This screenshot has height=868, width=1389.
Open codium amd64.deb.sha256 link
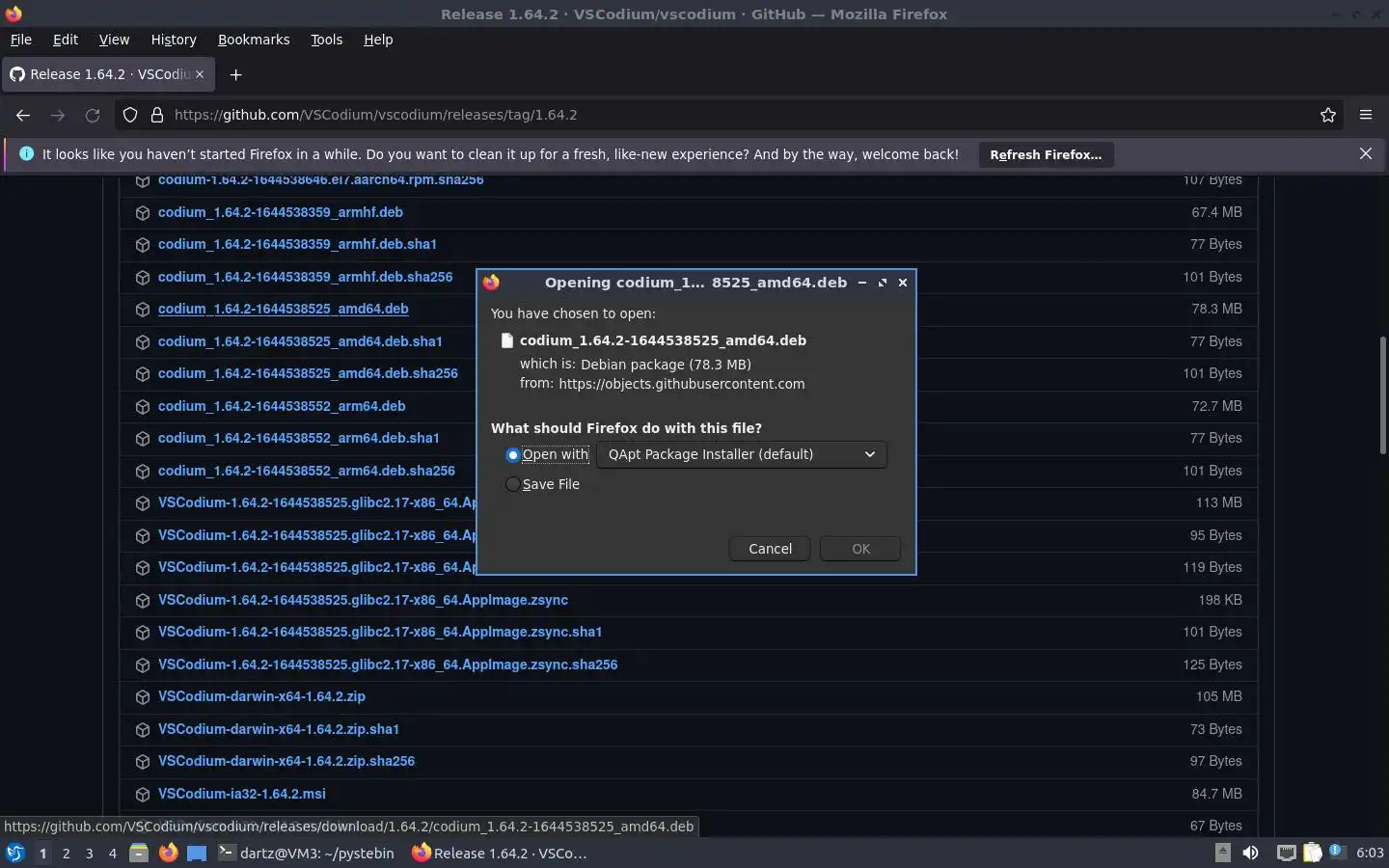coord(308,373)
